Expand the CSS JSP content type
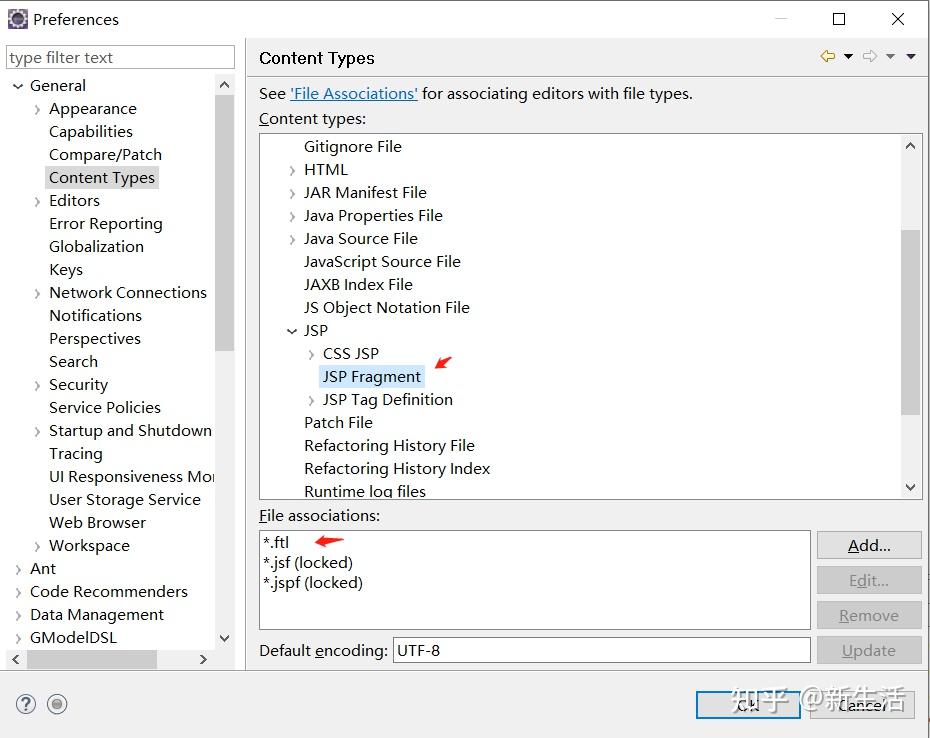Screen dimensions: 930x738 click(x=312, y=354)
